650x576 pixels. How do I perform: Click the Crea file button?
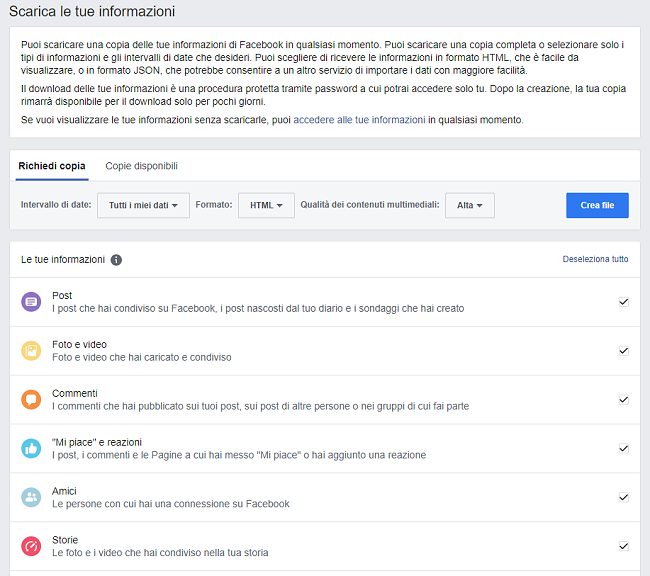597,205
